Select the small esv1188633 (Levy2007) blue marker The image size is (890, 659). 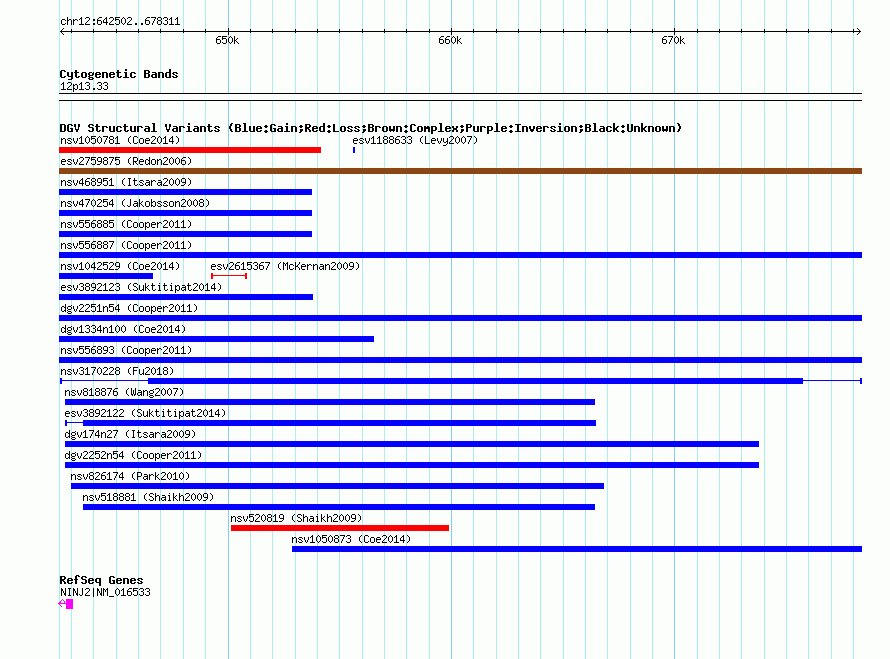click(x=354, y=150)
